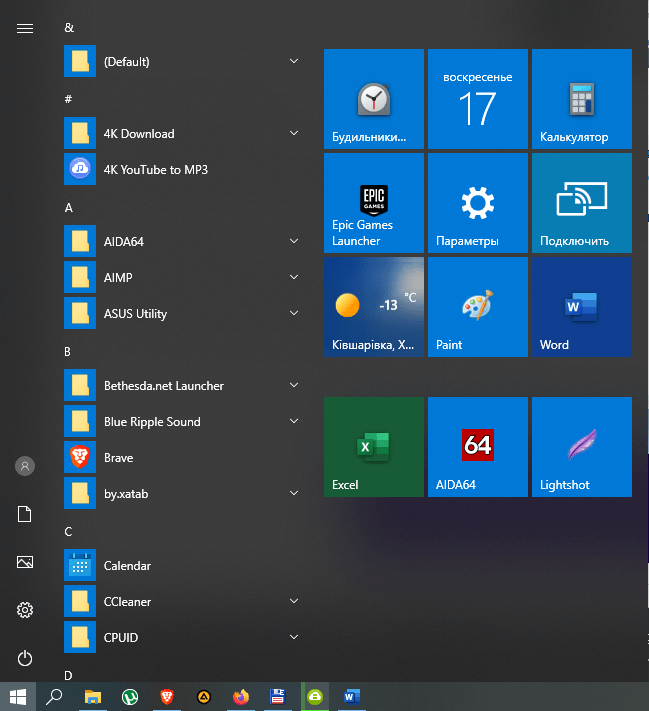Open Settings gear in Start sidebar

tap(25, 610)
